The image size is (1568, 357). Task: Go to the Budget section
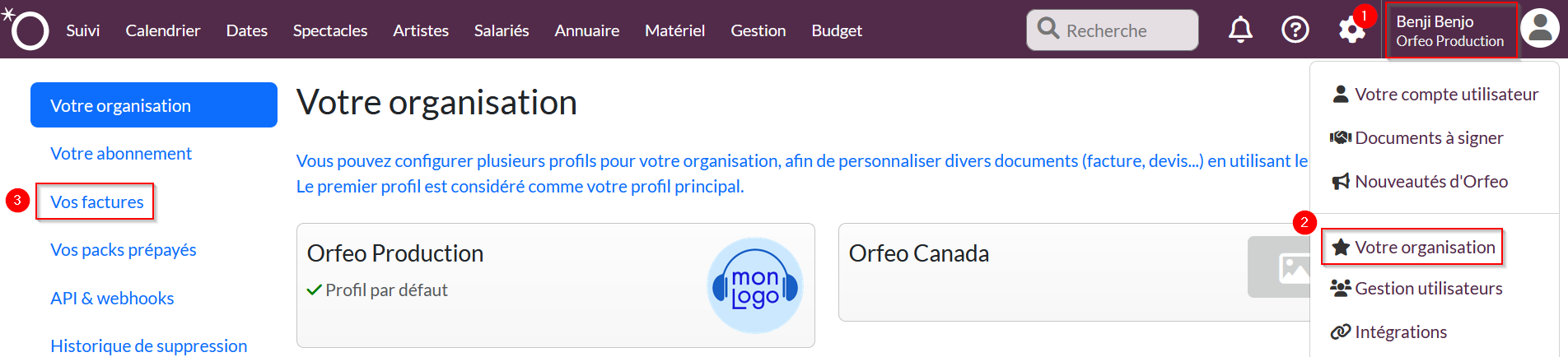pos(837,30)
